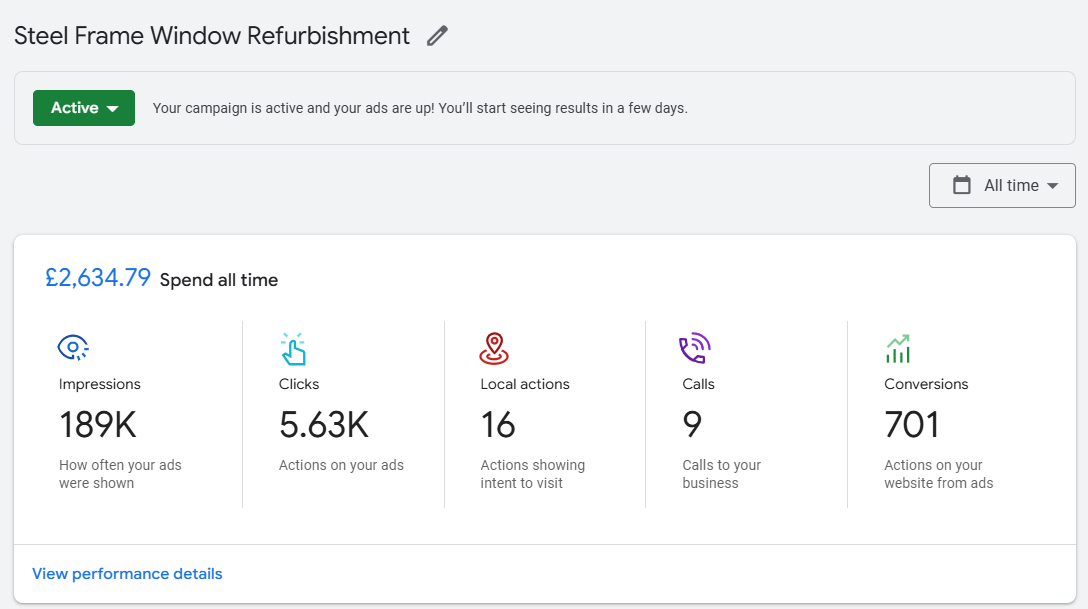
Task: Click the 16 local actions number
Action: click(x=498, y=425)
